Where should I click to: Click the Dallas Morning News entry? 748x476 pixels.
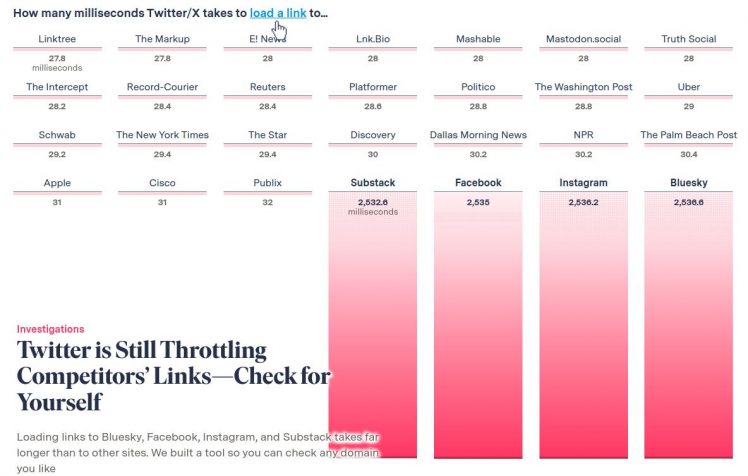(x=478, y=135)
